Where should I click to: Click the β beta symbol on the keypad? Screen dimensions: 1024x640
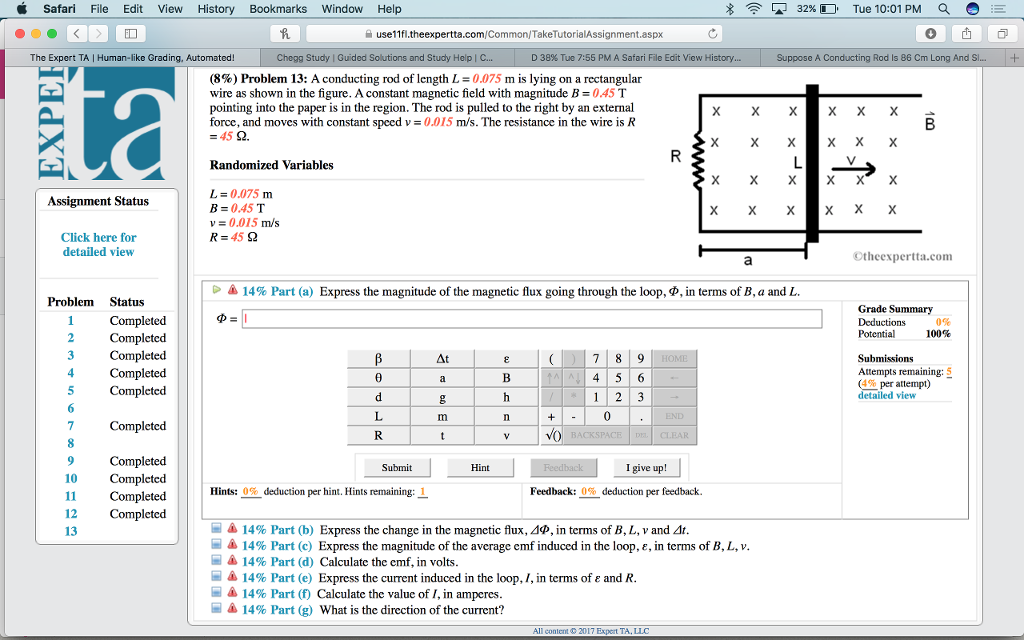click(x=377, y=358)
